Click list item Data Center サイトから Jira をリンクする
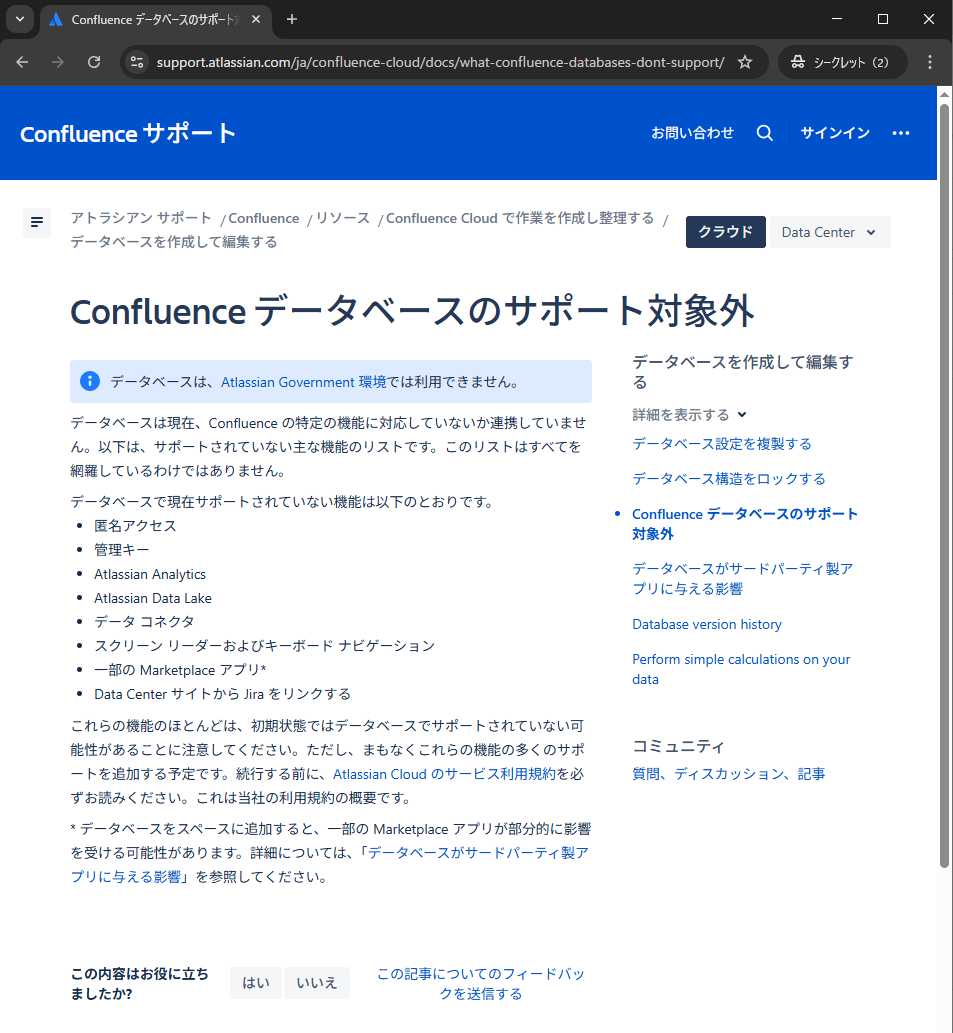 tap(222, 694)
